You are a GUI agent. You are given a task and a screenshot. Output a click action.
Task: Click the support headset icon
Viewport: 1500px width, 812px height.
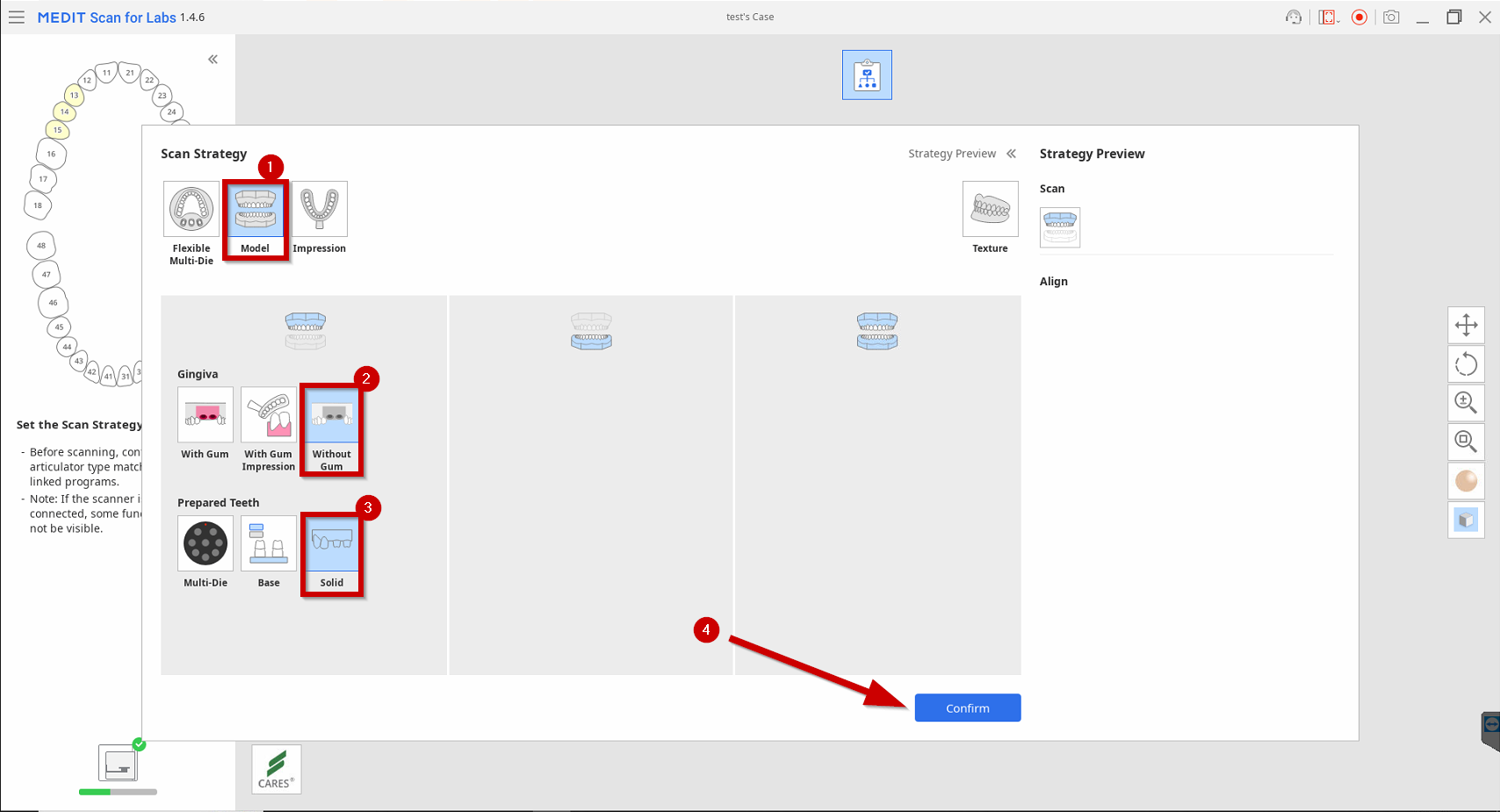[1294, 17]
